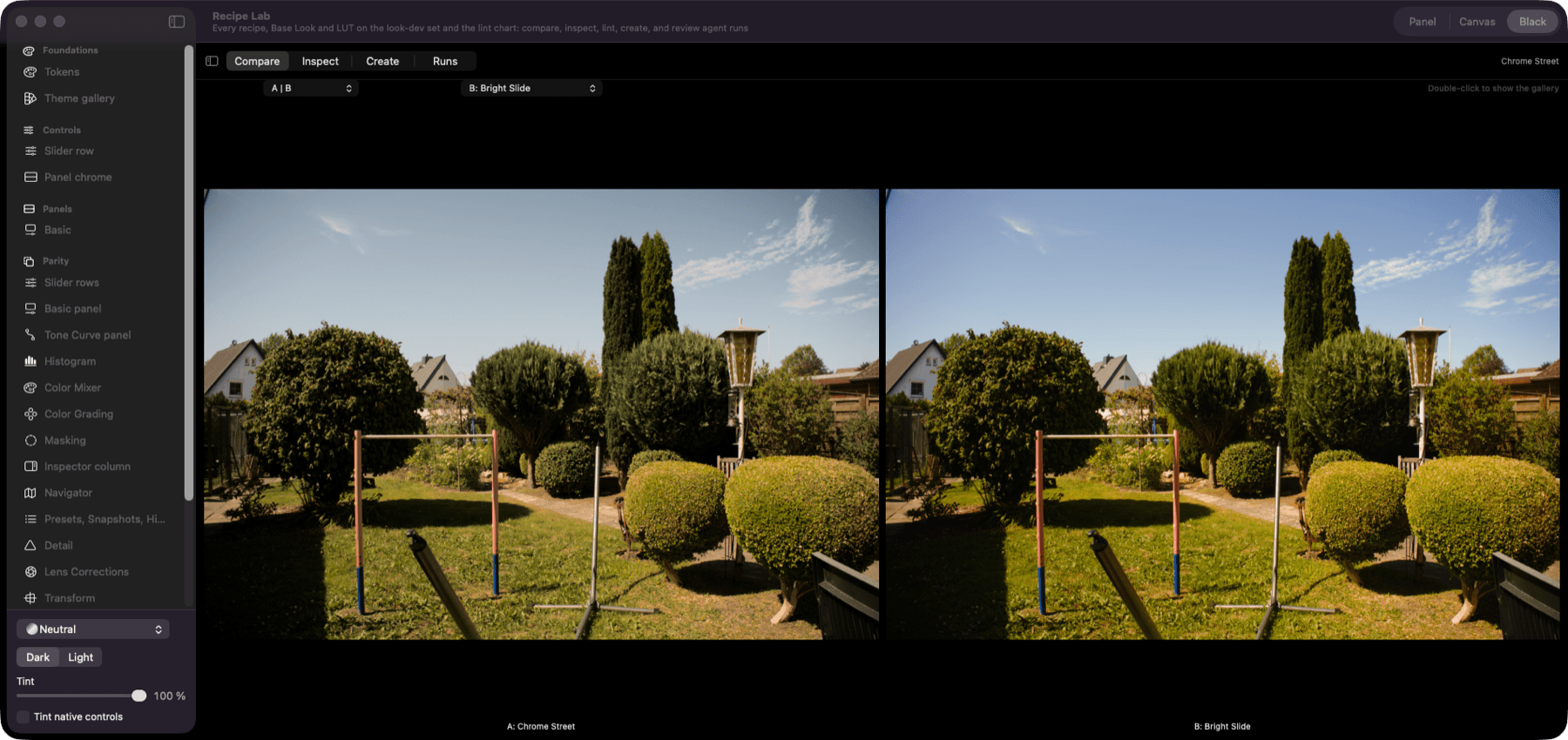The image size is (1568, 740).
Task: Click the Detail triangle icon
Action: 30,545
